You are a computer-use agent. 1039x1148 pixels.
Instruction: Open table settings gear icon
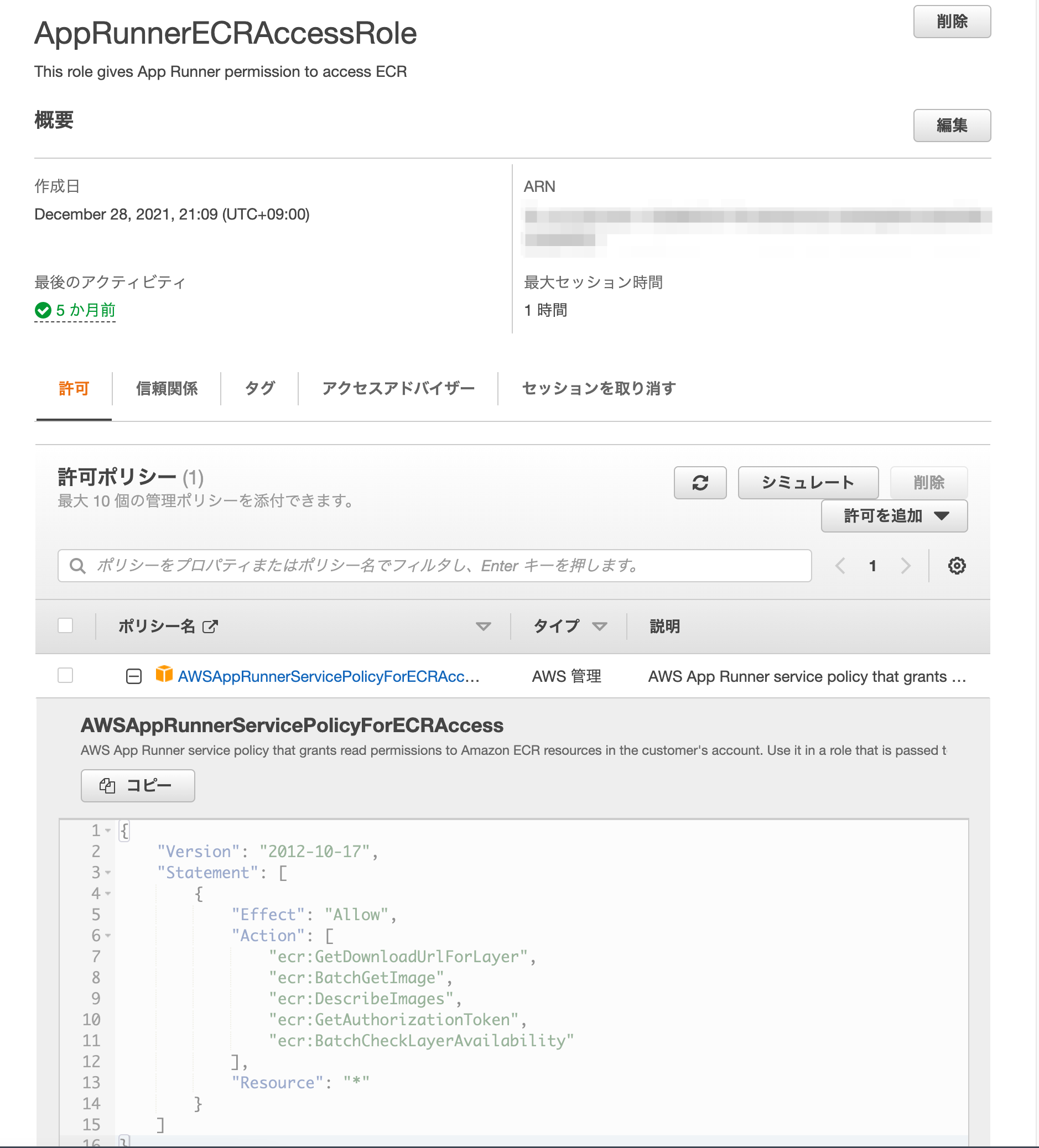pyautogui.click(x=957, y=566)
